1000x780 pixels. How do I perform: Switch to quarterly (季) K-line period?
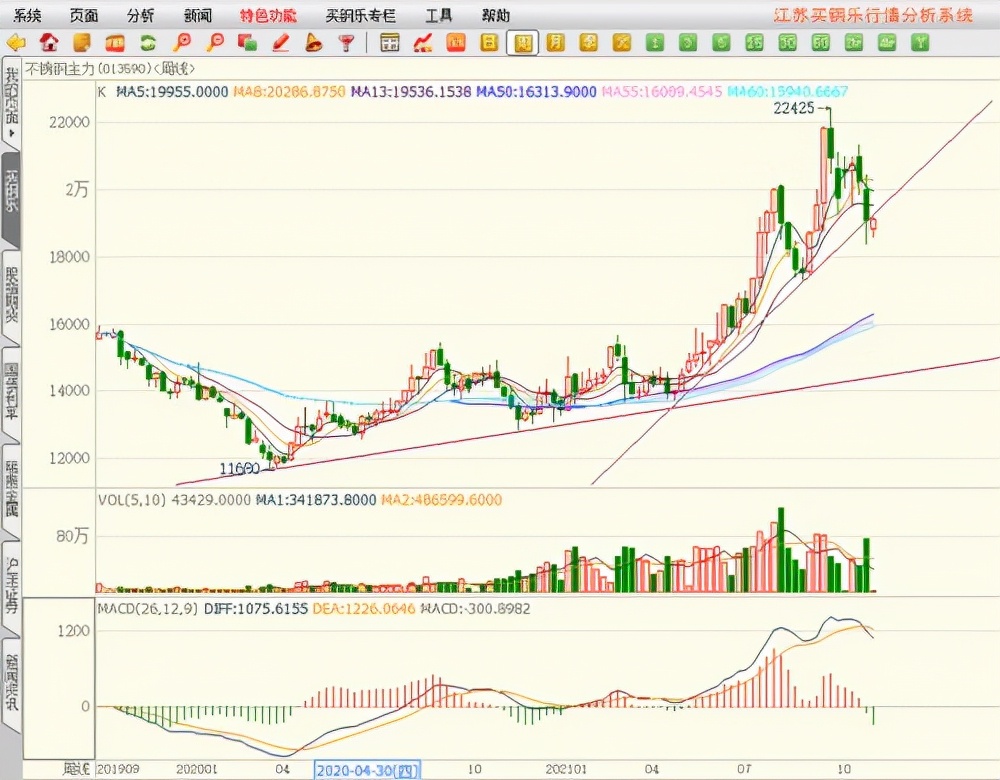588,42
